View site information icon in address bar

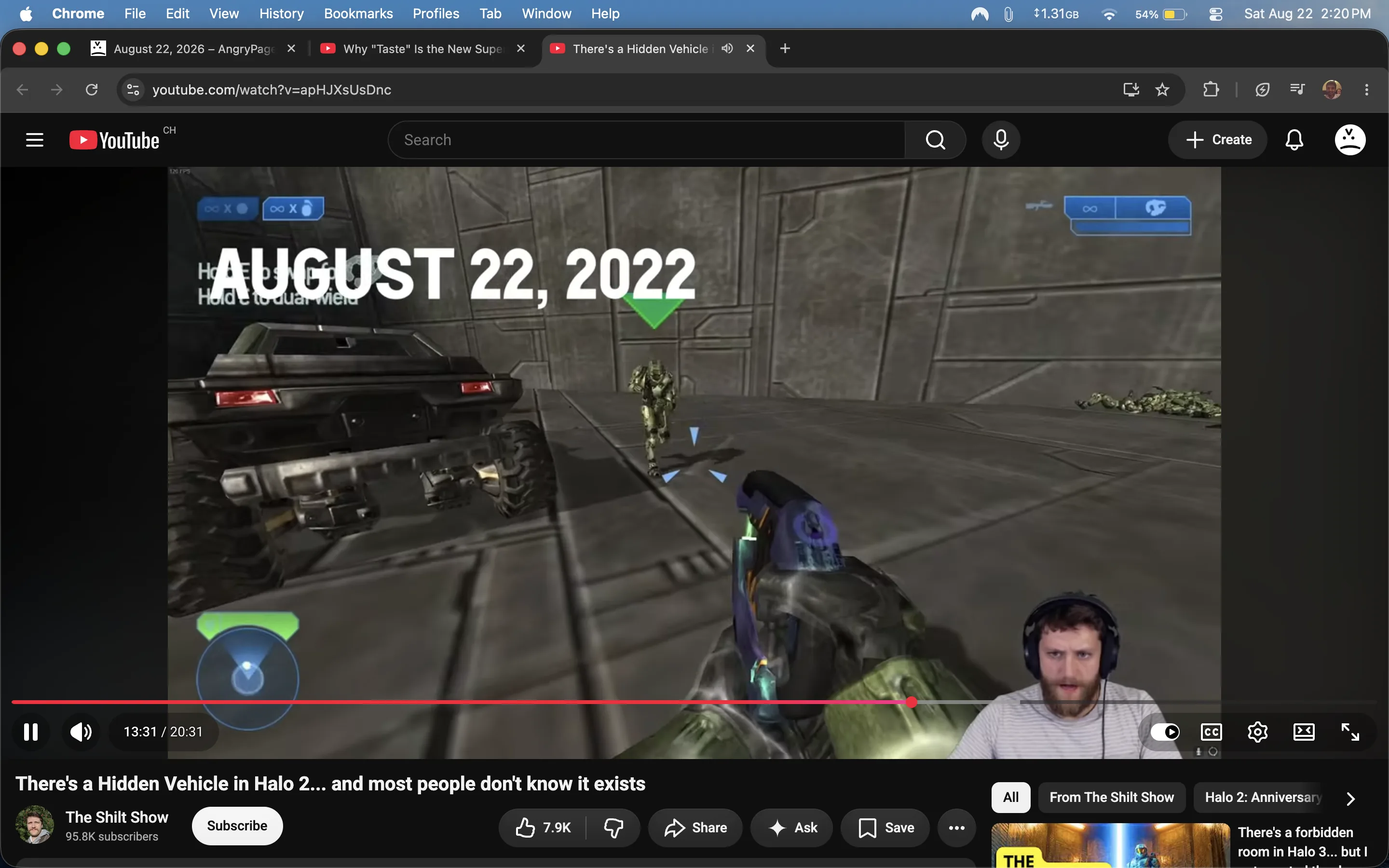tap(133, 90)
